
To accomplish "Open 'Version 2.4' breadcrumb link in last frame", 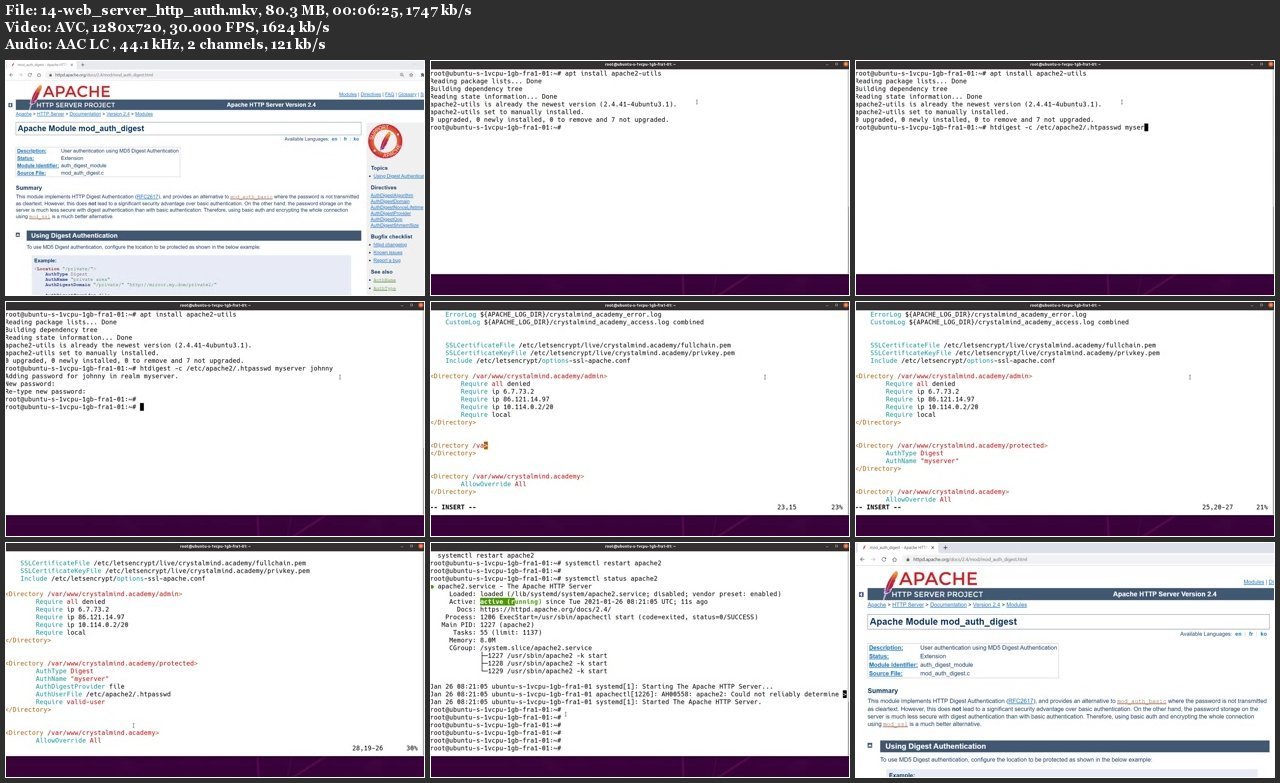I will 986,605.
